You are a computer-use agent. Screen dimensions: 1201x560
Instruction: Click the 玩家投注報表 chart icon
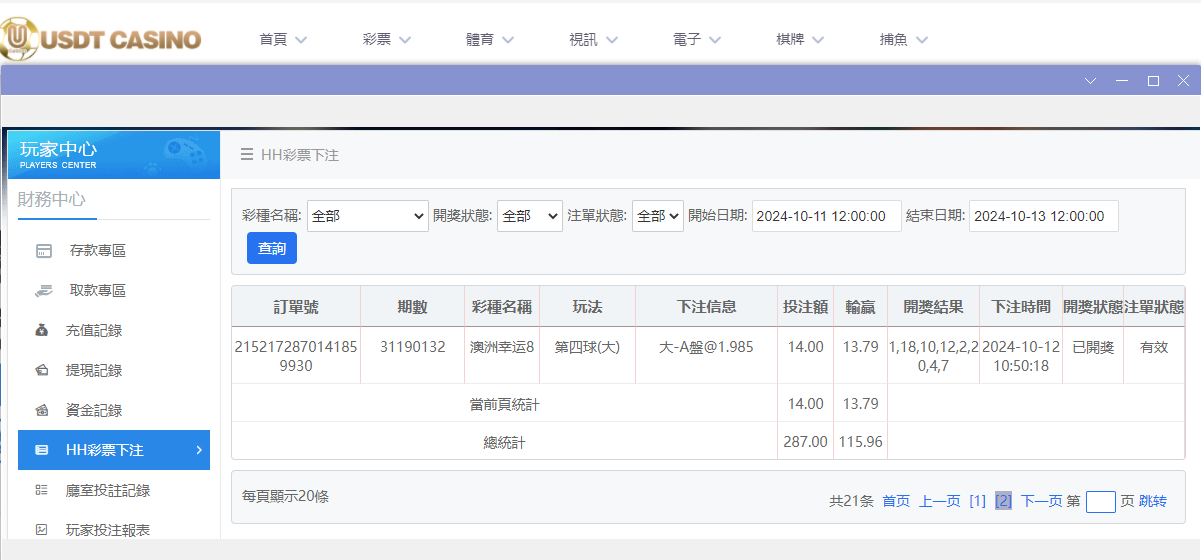tap(42, 530)
